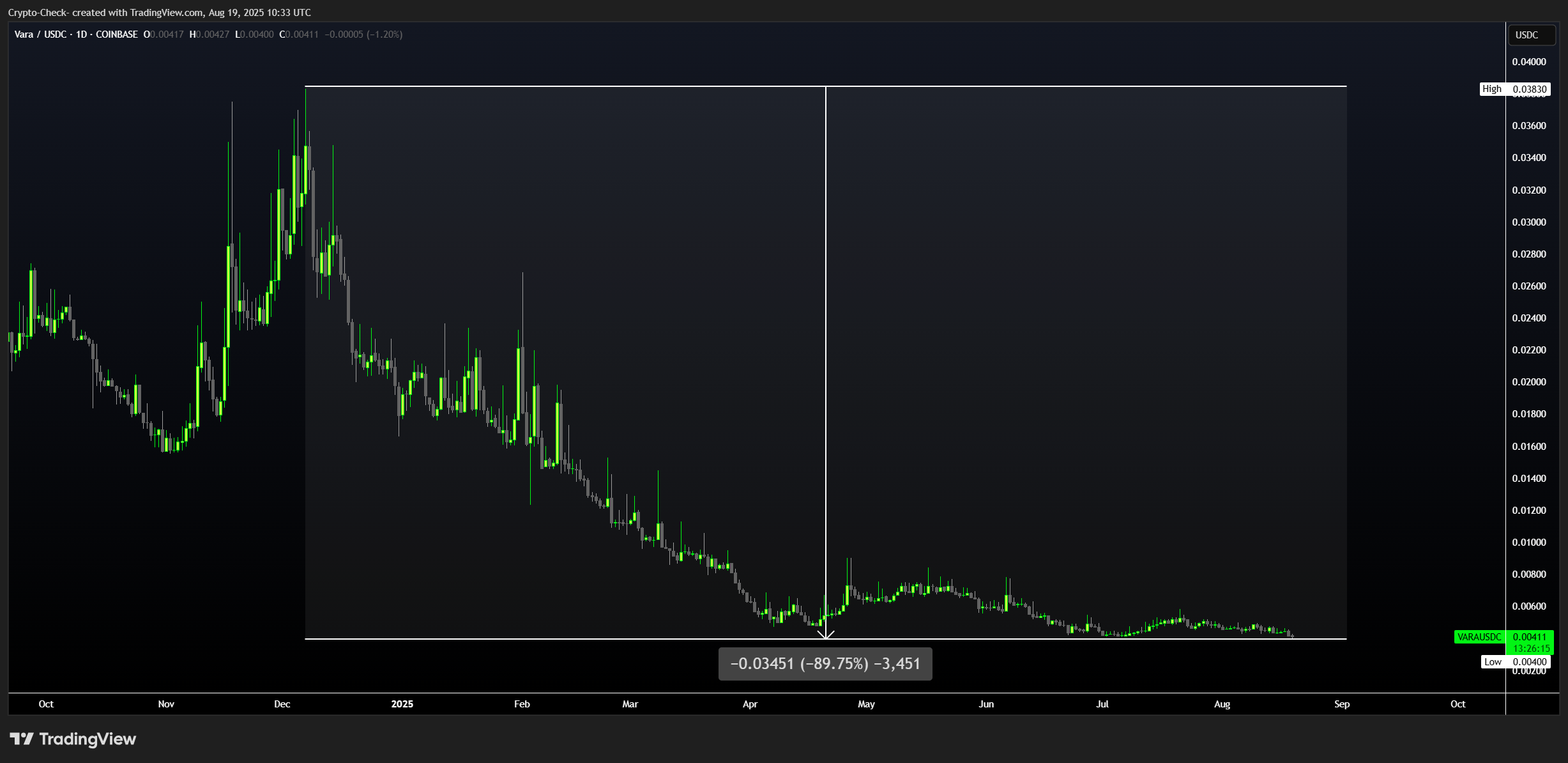Viewport: 1568px width, 763px height.
Task: Click the COINBASE exchange label
Action: [117, 35]
